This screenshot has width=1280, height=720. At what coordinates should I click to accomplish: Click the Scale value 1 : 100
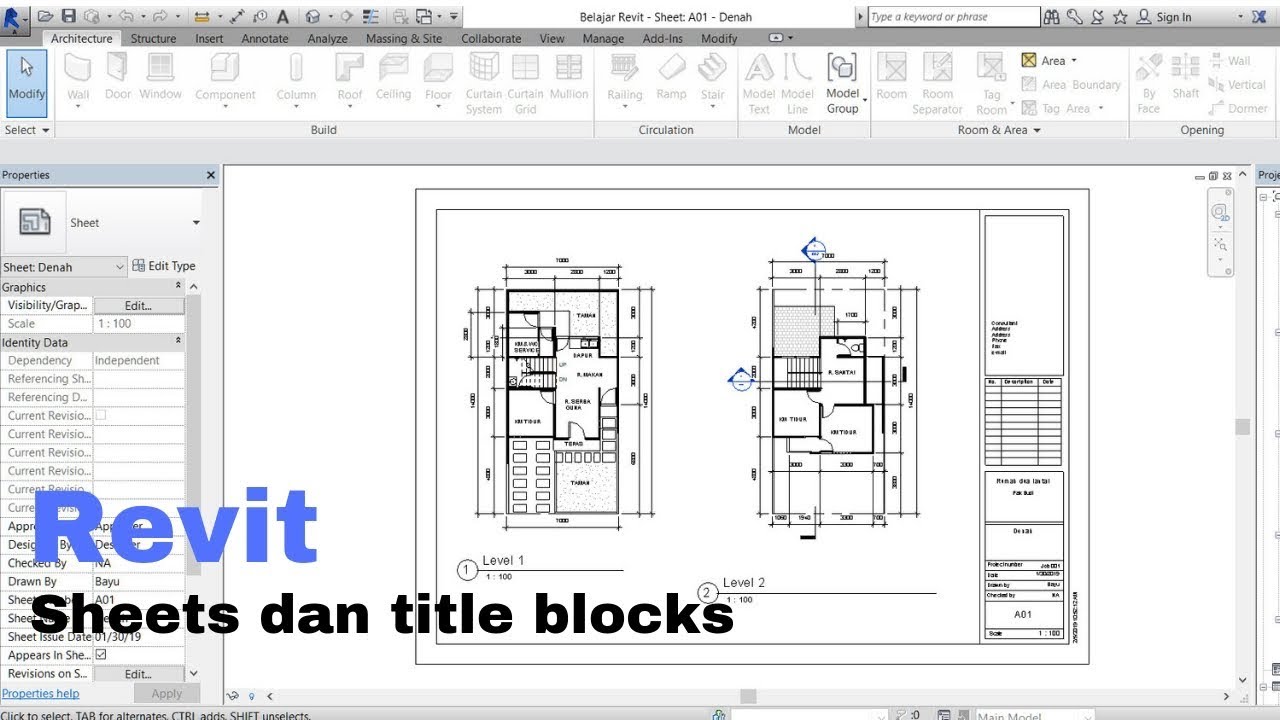click(138, 324)
